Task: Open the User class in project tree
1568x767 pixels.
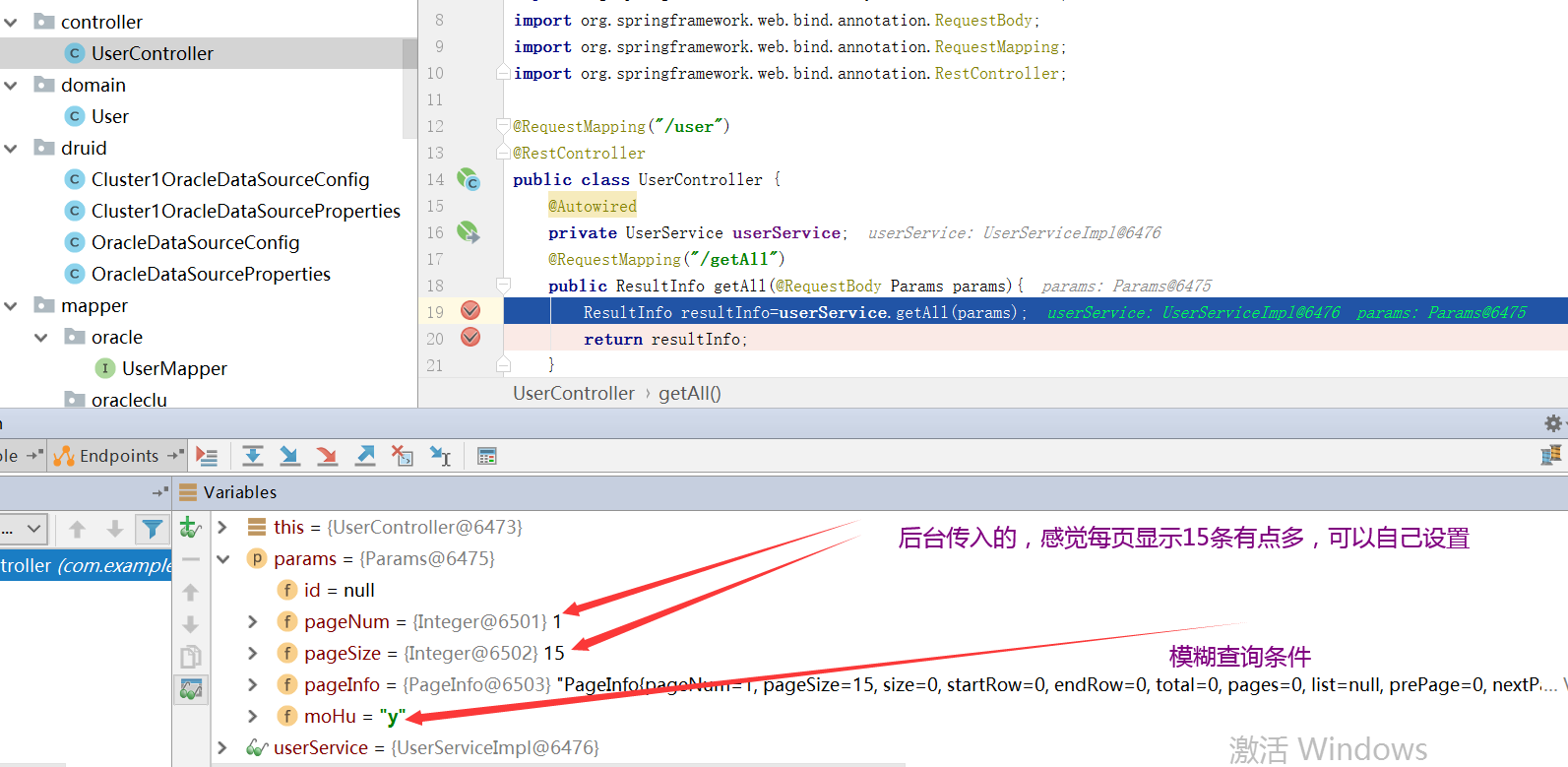Action: 110,116
